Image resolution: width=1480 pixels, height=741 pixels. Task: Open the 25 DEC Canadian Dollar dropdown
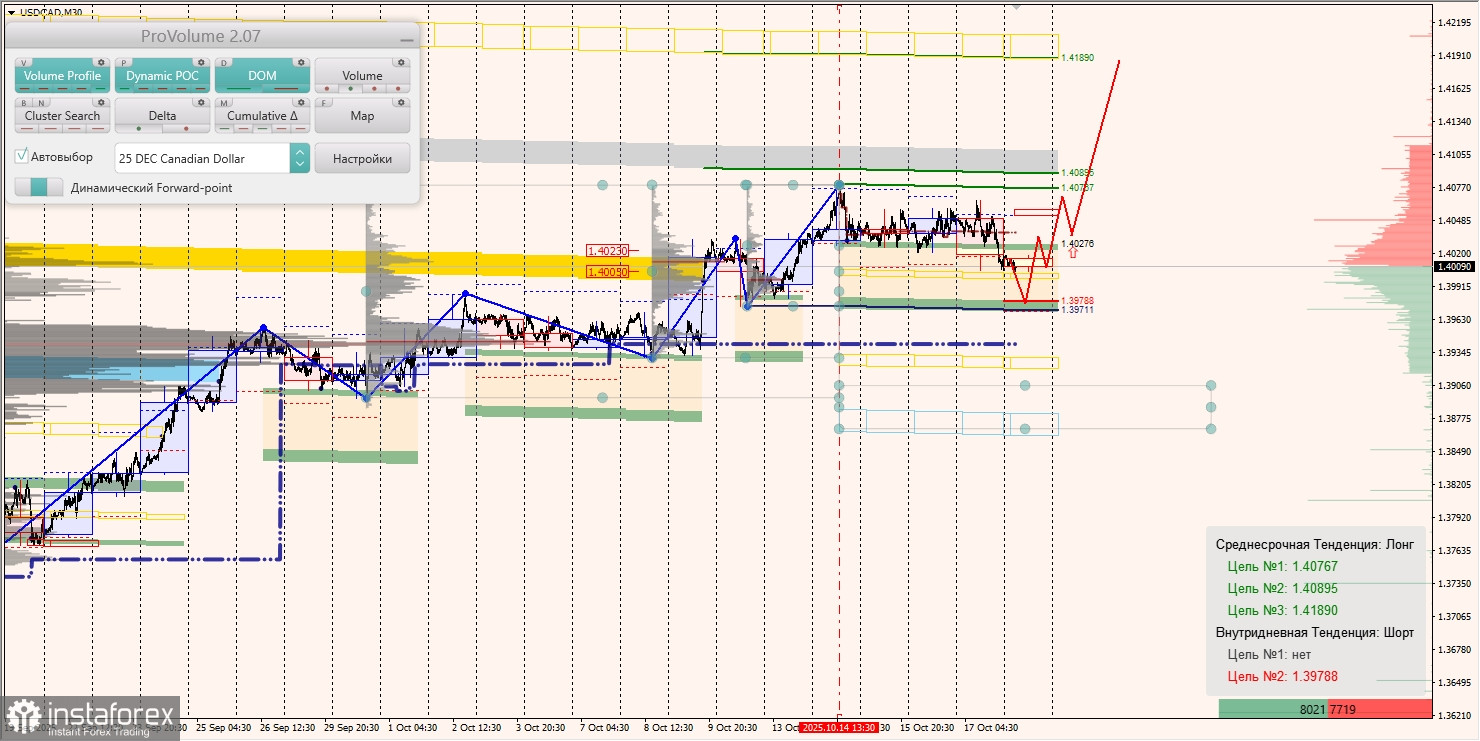coord(202,158)
